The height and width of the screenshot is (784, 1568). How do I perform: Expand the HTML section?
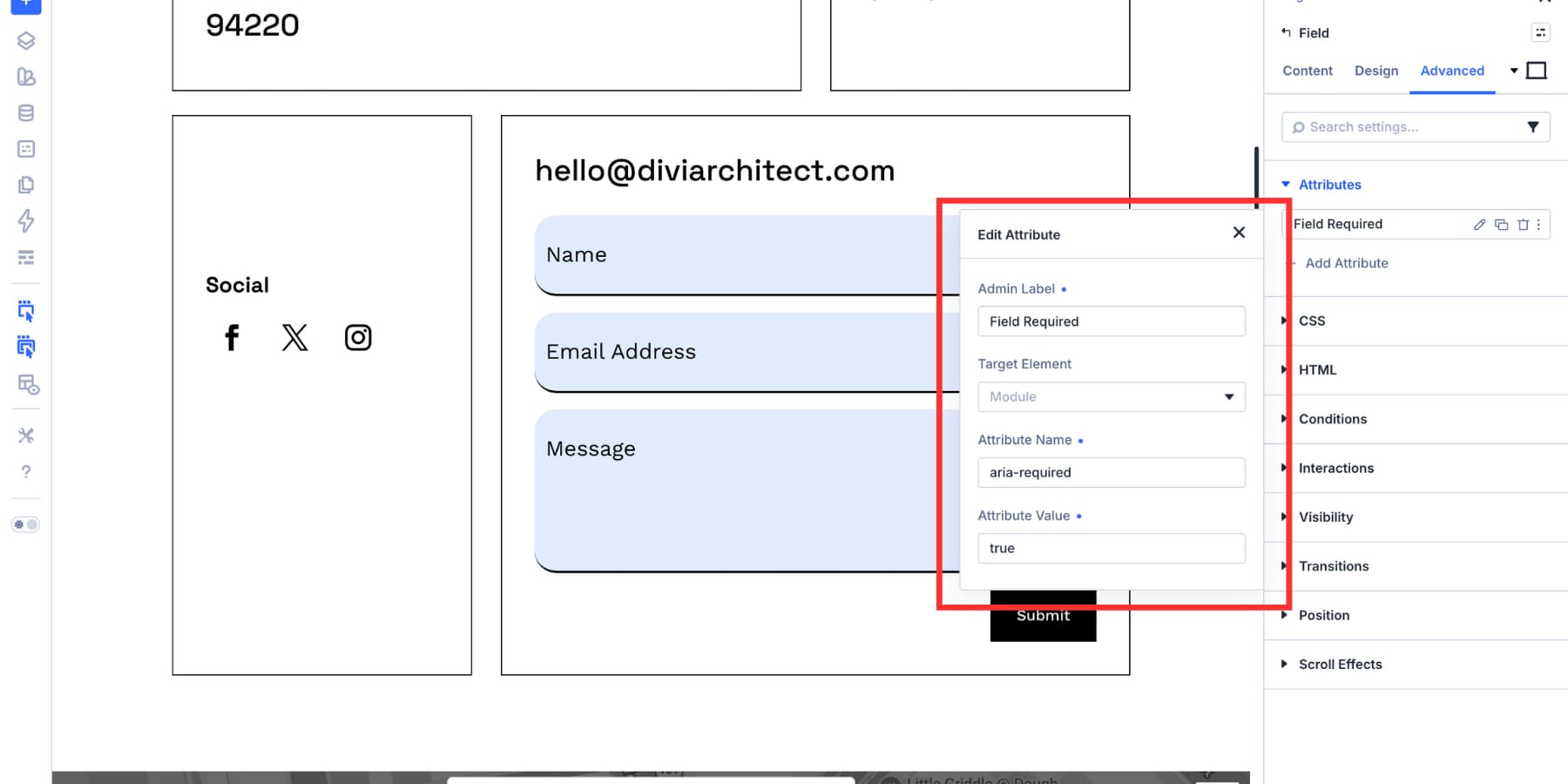coord(1317,369)
